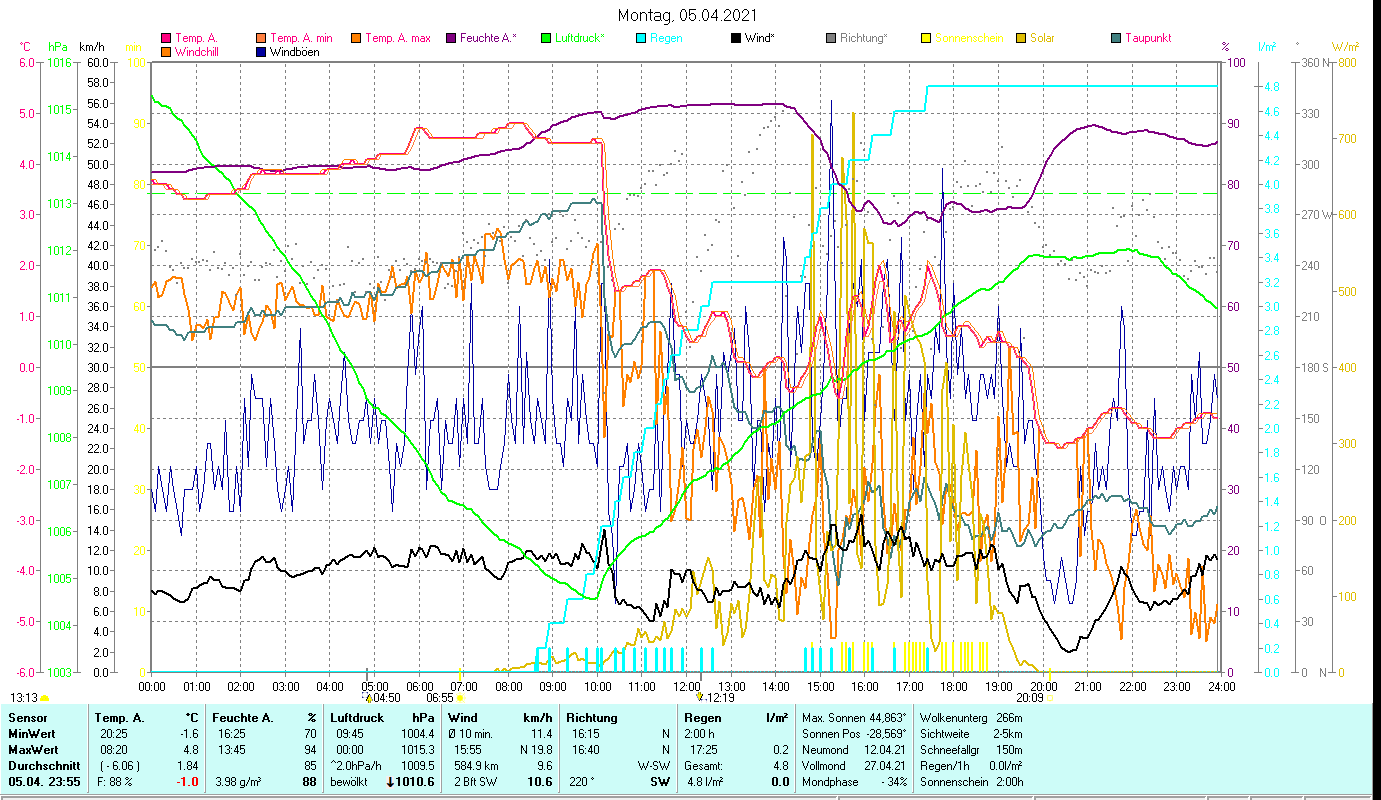Click the Sonnenschein 2:00h duration entry

[x=971, y=782]
